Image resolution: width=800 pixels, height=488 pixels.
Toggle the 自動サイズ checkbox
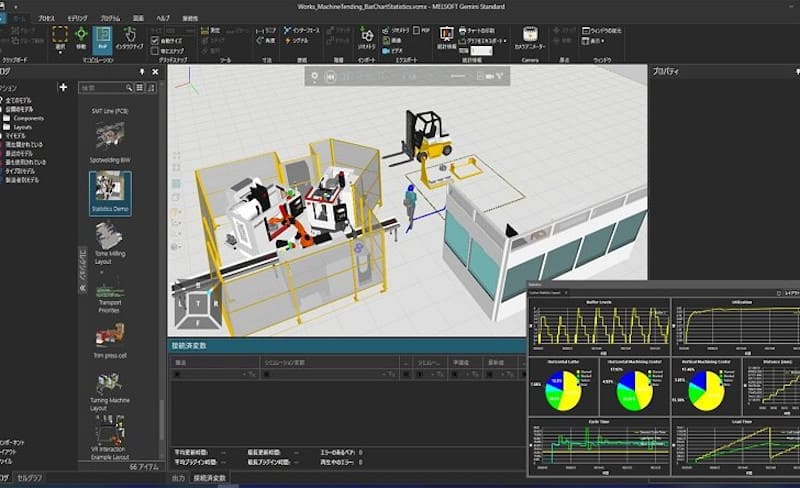coord(155,40)
